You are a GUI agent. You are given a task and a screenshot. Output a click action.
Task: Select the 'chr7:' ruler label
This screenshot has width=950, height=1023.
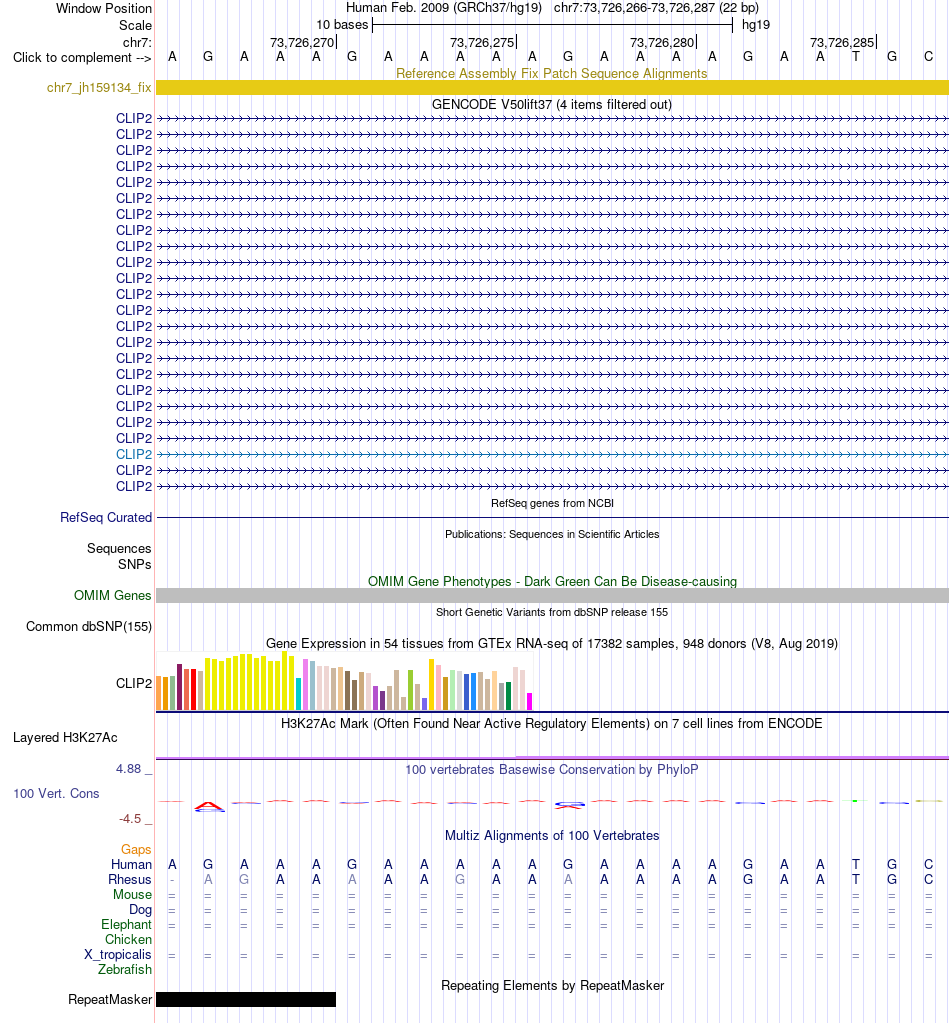pyautogui.click(x=137, y=42)
